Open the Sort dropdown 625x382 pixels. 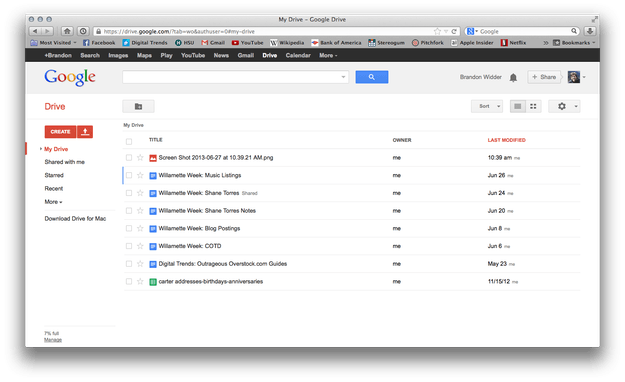point(487,106)
